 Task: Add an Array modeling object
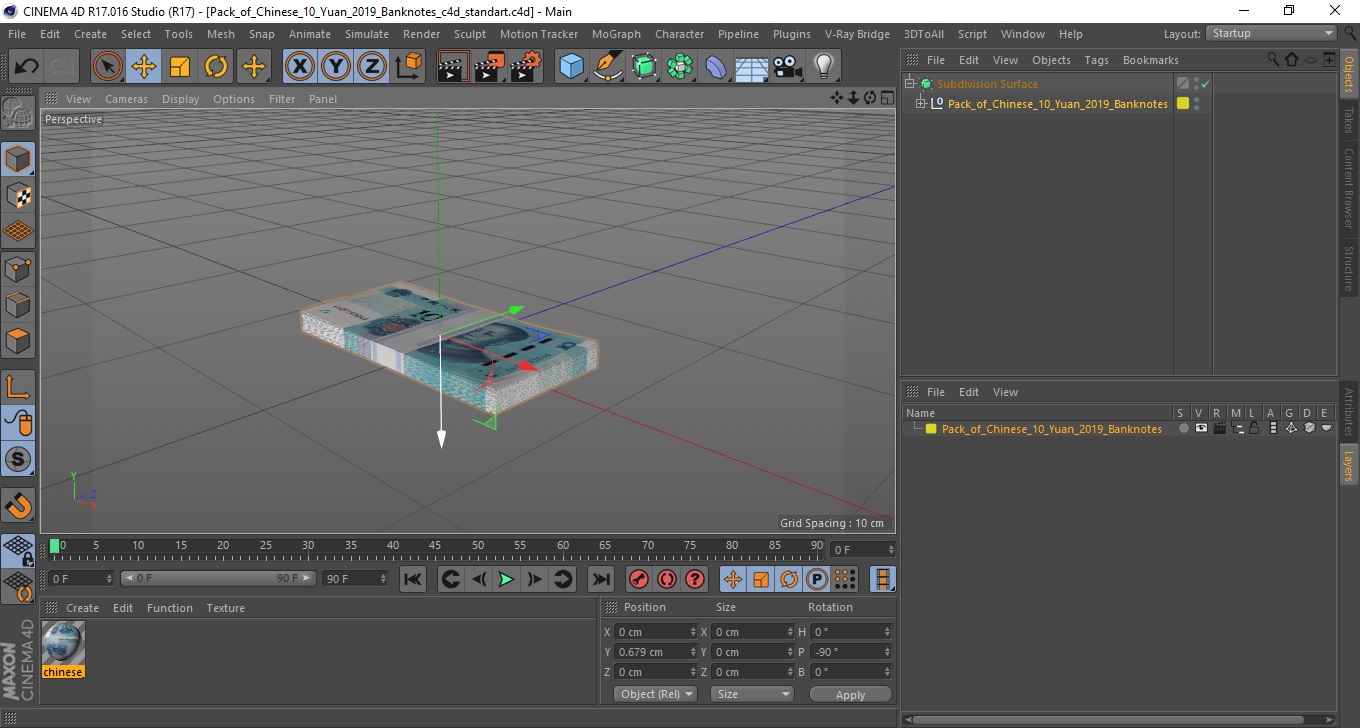click(x=681, y=67)
